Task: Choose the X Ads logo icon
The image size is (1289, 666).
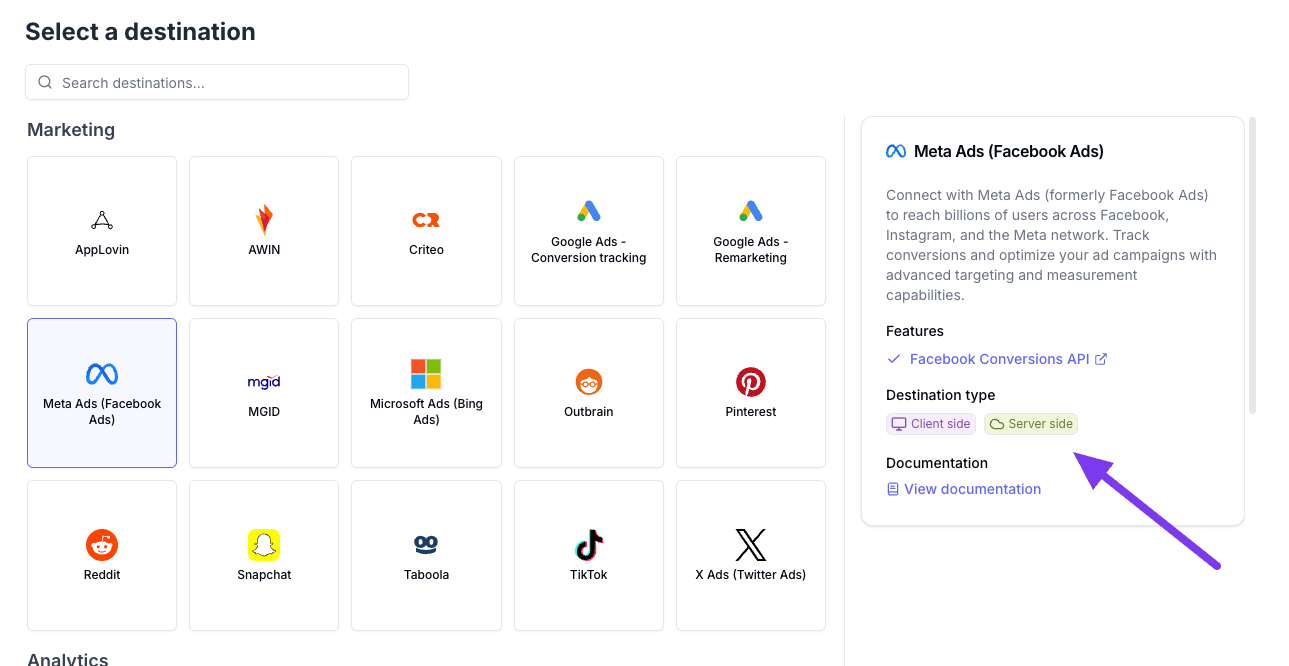Action: point(751,545)
